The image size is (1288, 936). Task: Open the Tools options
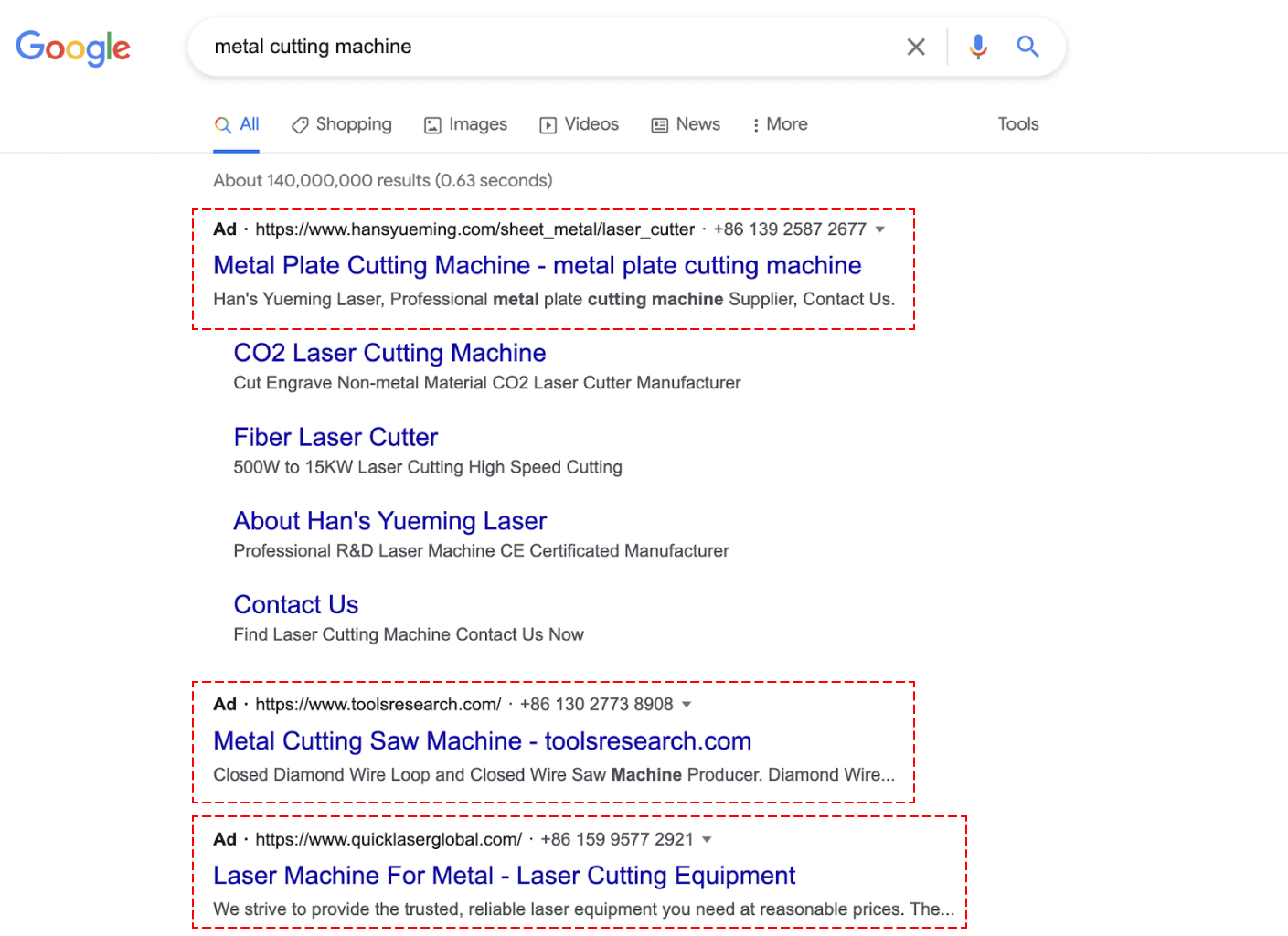point(1018,124)
